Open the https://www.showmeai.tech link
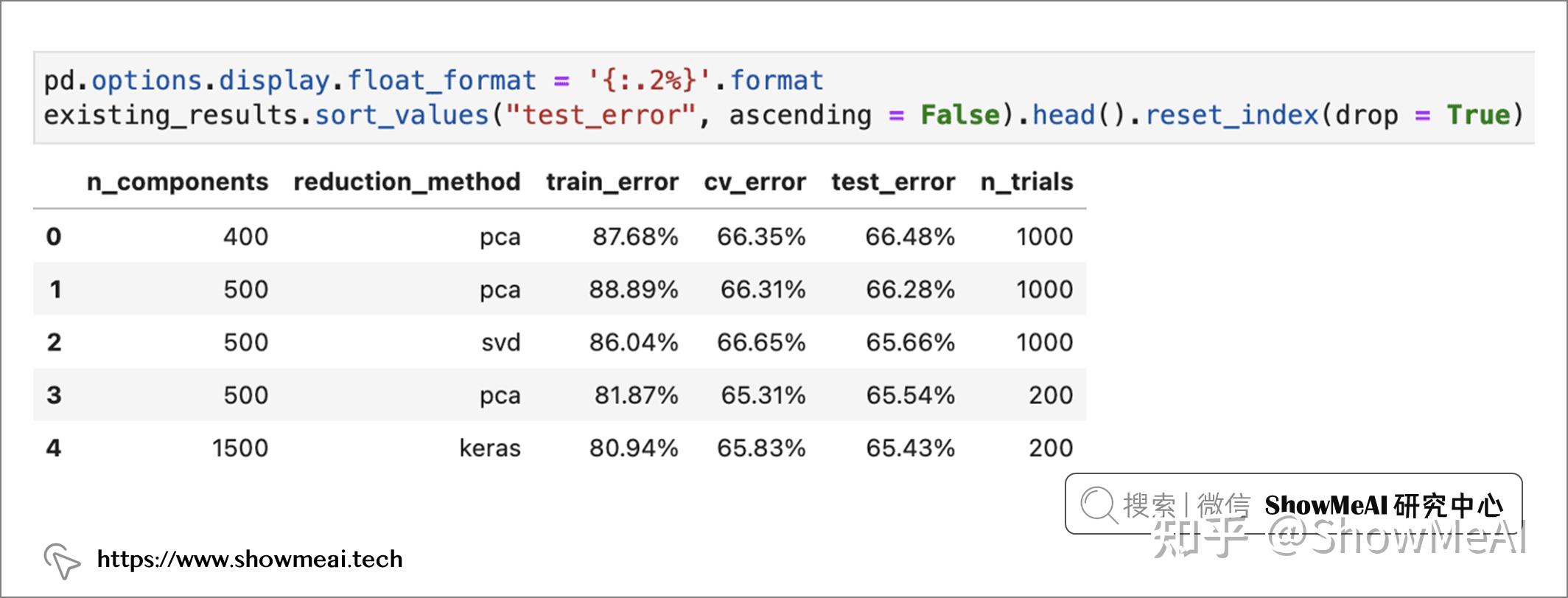Image resolution: width=1568 pixels, height=598 pixels. [x=250, y=559]
